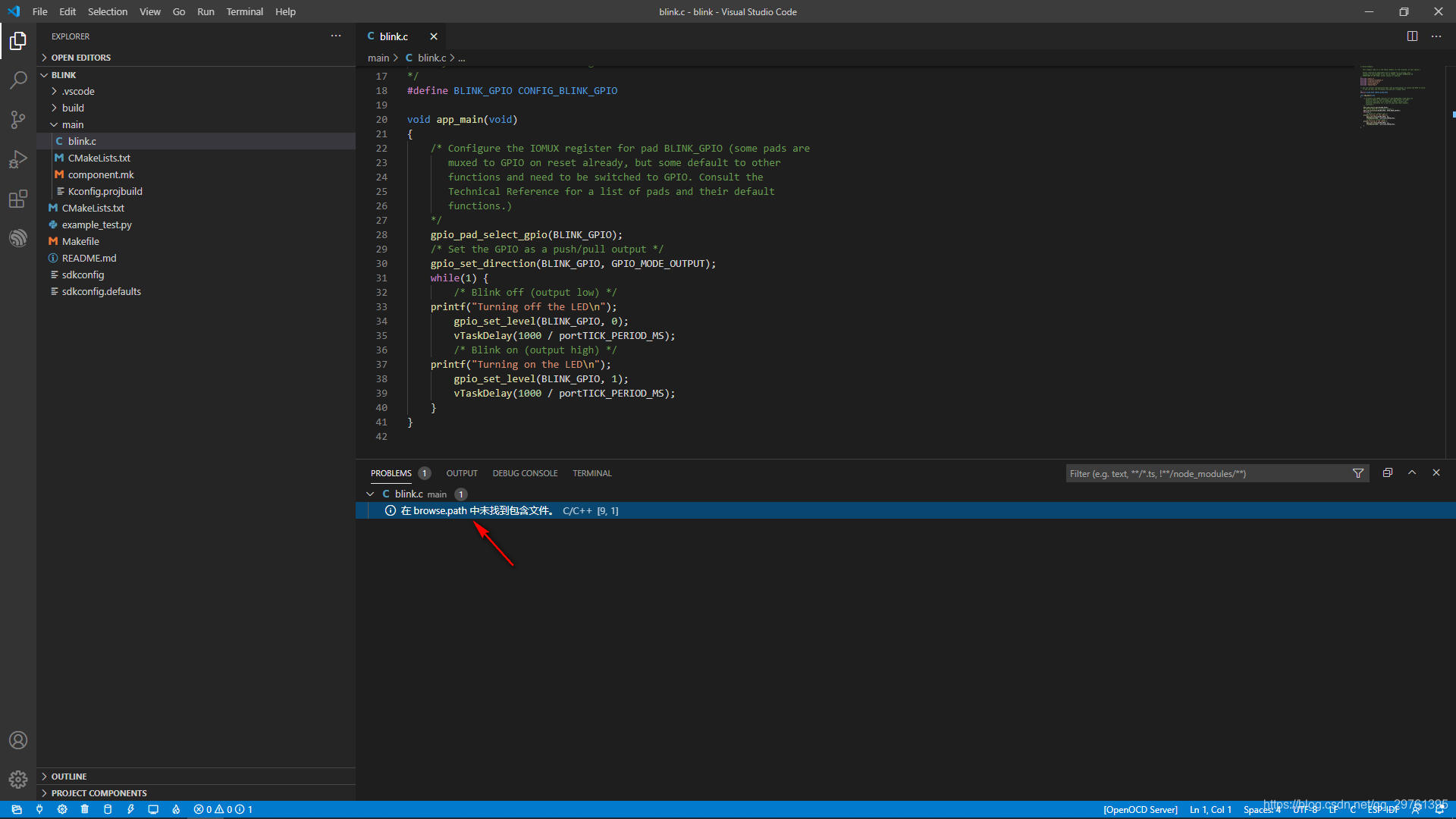This screenshot has width=1456, height=819.
Task: Switch to the DEBUG CONSOLE tab
Action: pyautogui.click(x=525, y=473)
